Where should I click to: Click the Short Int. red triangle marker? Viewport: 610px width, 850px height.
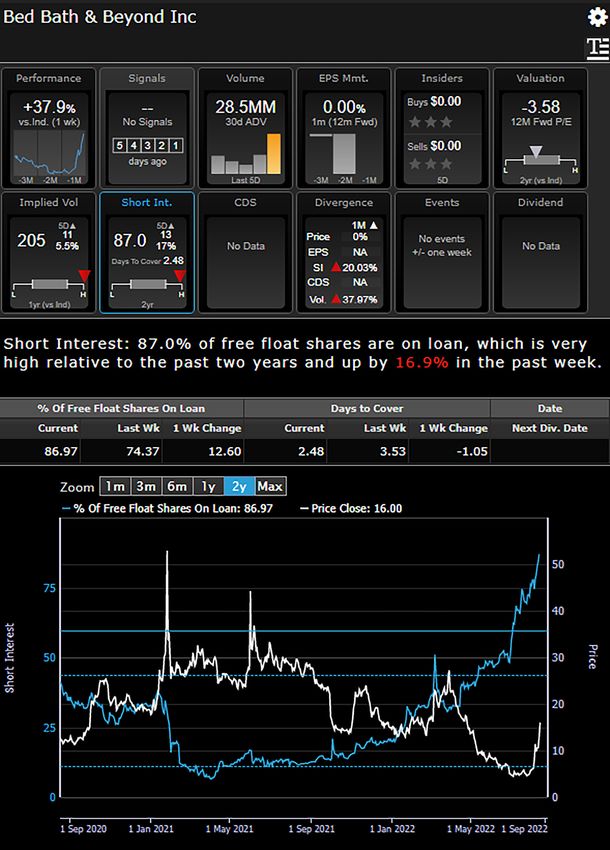point(179,276)
